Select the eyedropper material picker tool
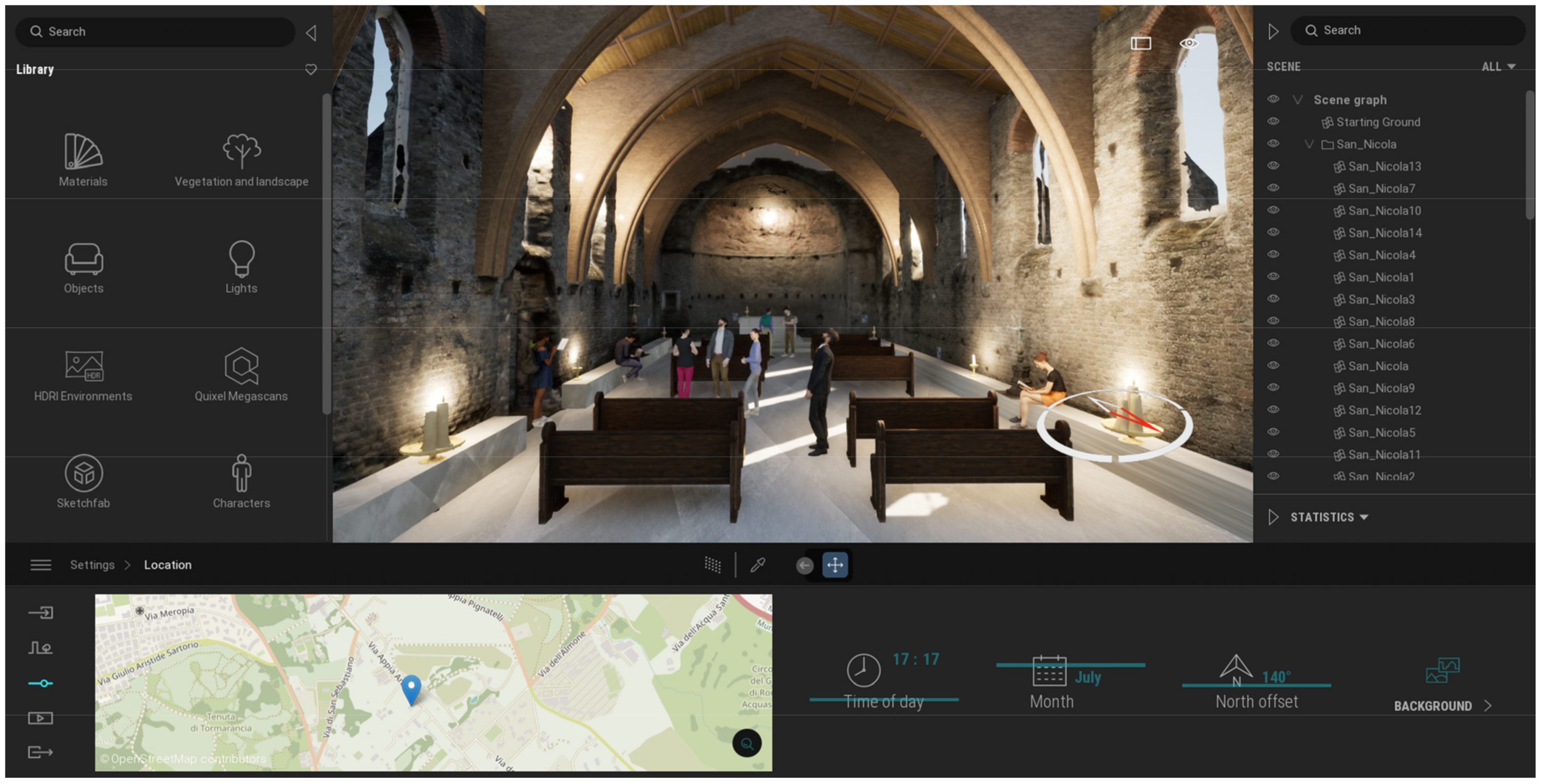This screenshot has width=1543, height=784. click(758, 564)
